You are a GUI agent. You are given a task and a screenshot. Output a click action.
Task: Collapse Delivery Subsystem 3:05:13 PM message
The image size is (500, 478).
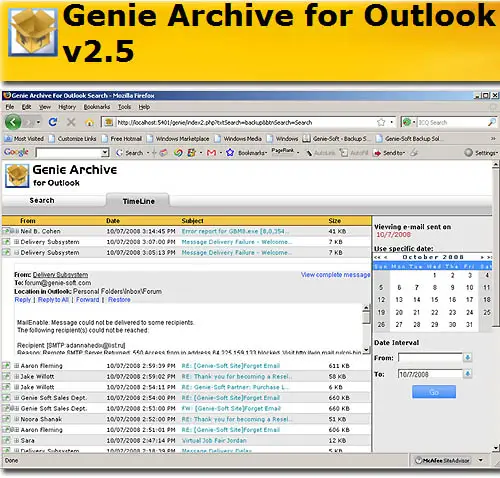pyautogui.click(x=16, y=252)
